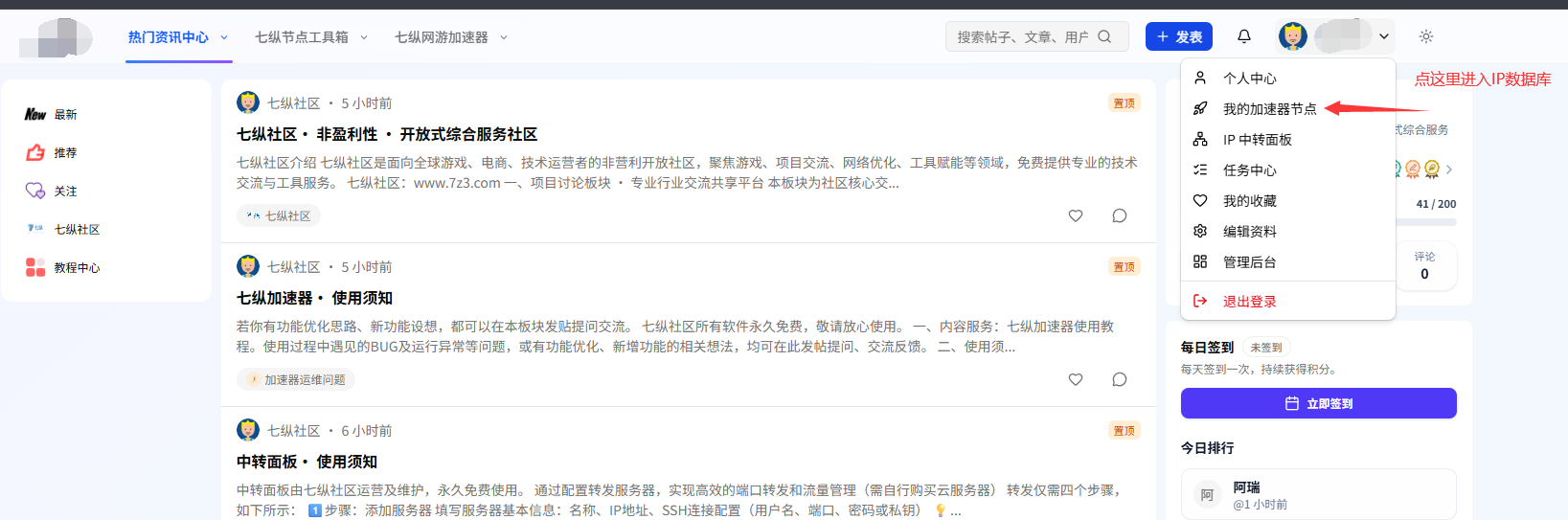Click the New icon for 最新
Screen dimensions: 1568x520
point(35,114)
